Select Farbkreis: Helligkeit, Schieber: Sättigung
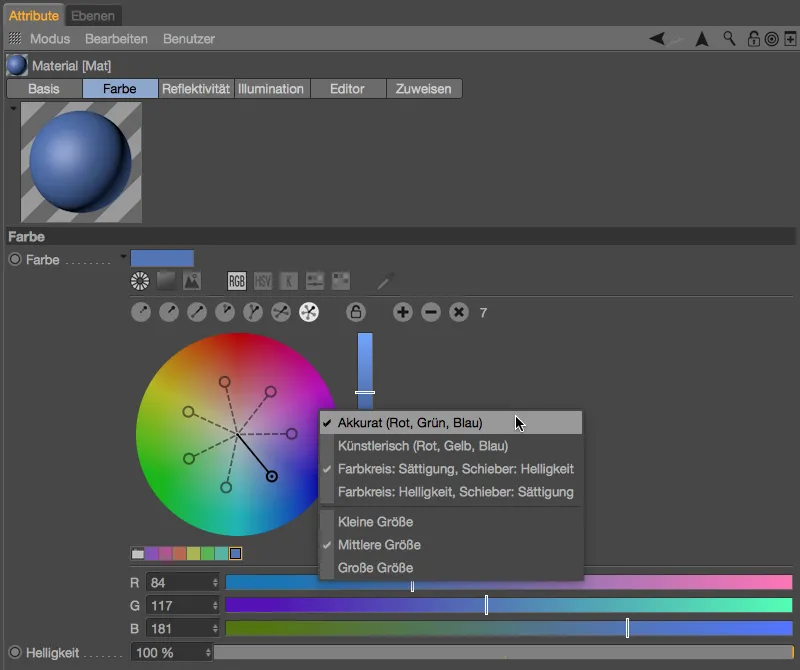Image resolution: width=800 pixels, height=670 pixels. click(x=451, y=492)
